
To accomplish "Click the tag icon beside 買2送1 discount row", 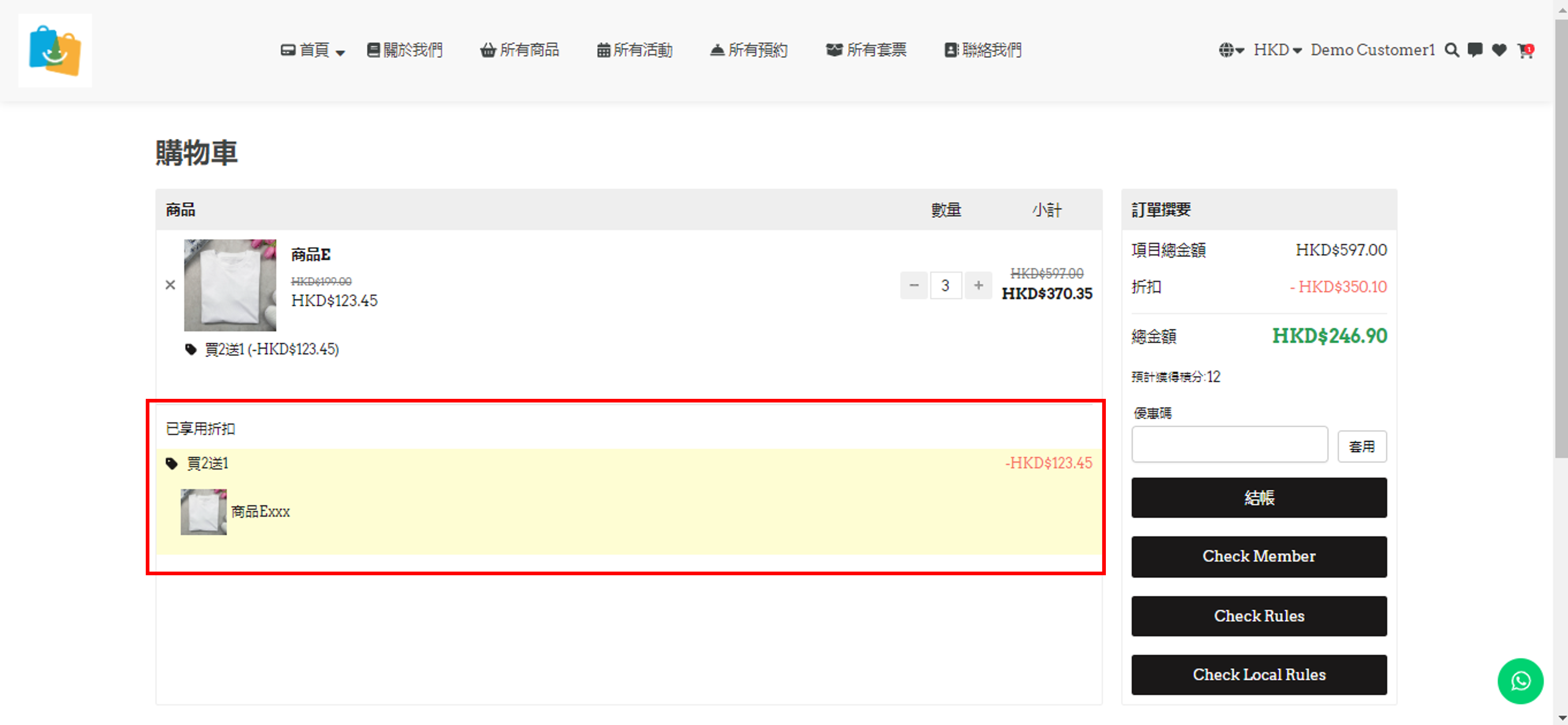I will (172, 464).
